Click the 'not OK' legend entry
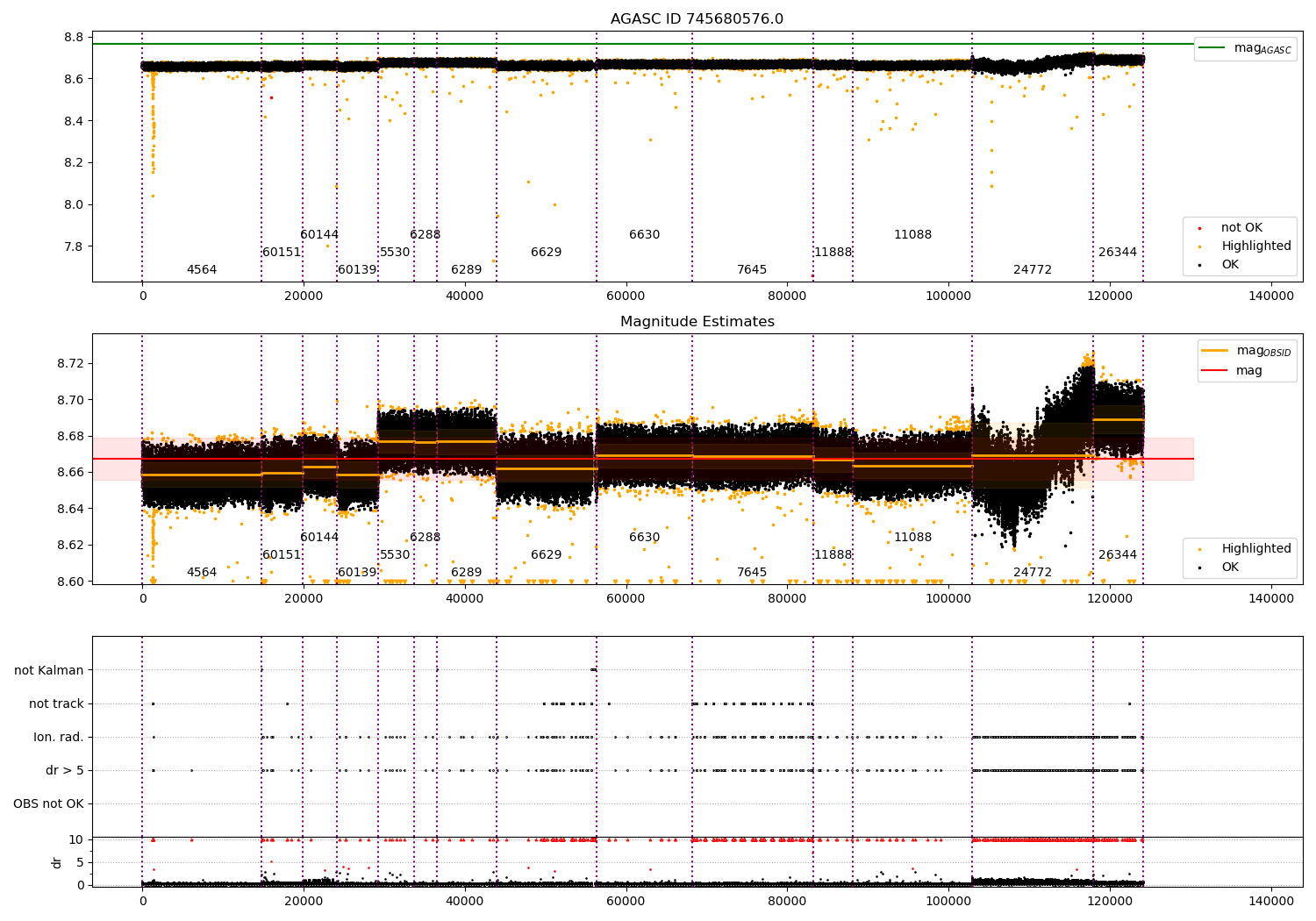This screenshot has width=1316, height=921. [1241, 228]
